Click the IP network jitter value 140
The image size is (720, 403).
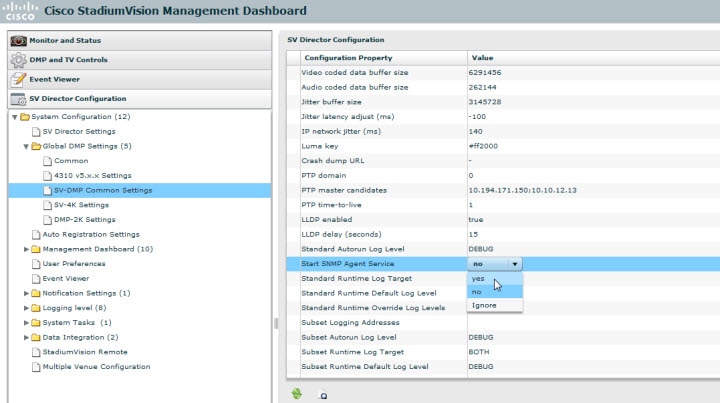point(475,131)
